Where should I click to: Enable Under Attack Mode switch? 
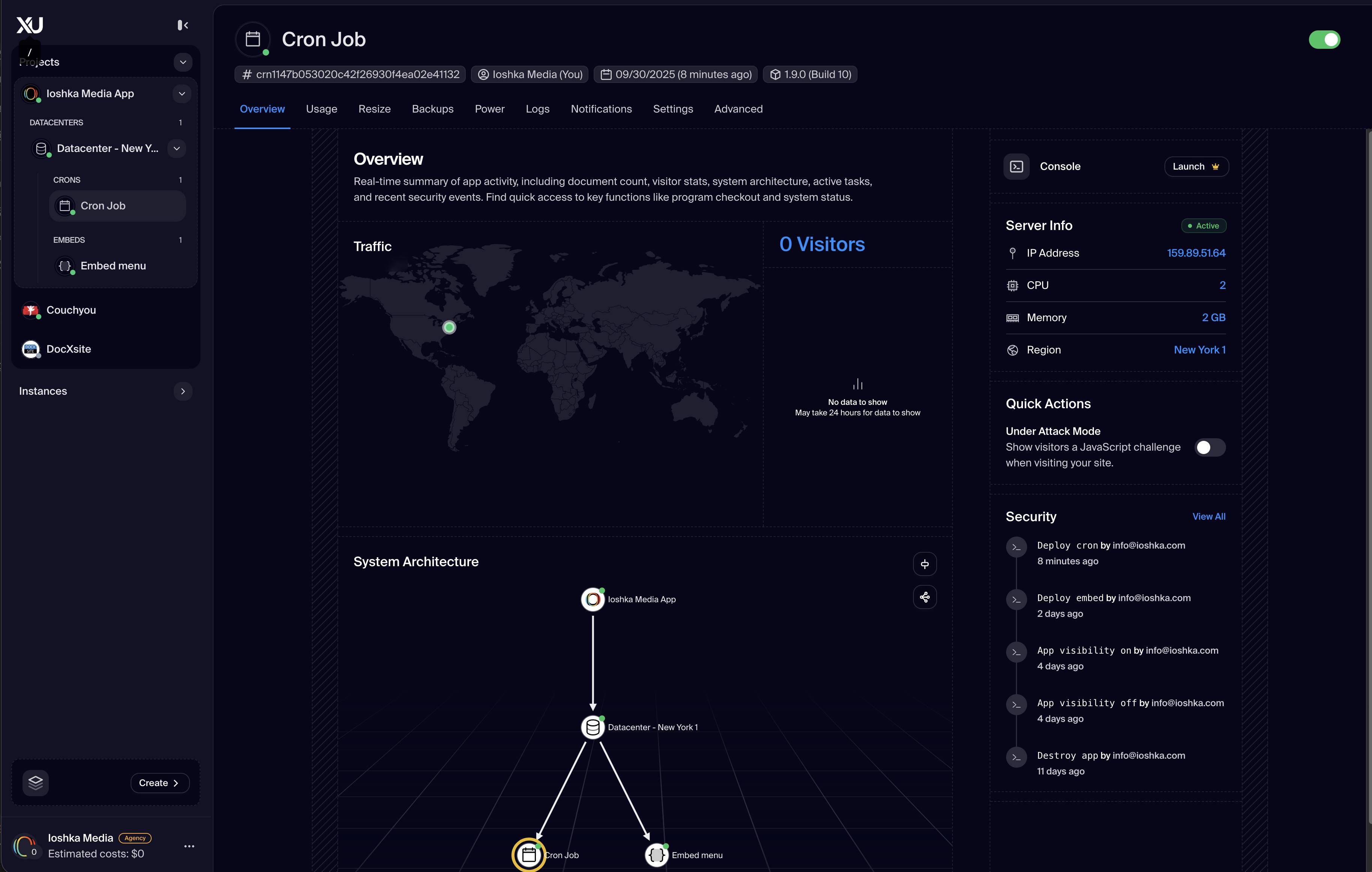click(1210, 447)
